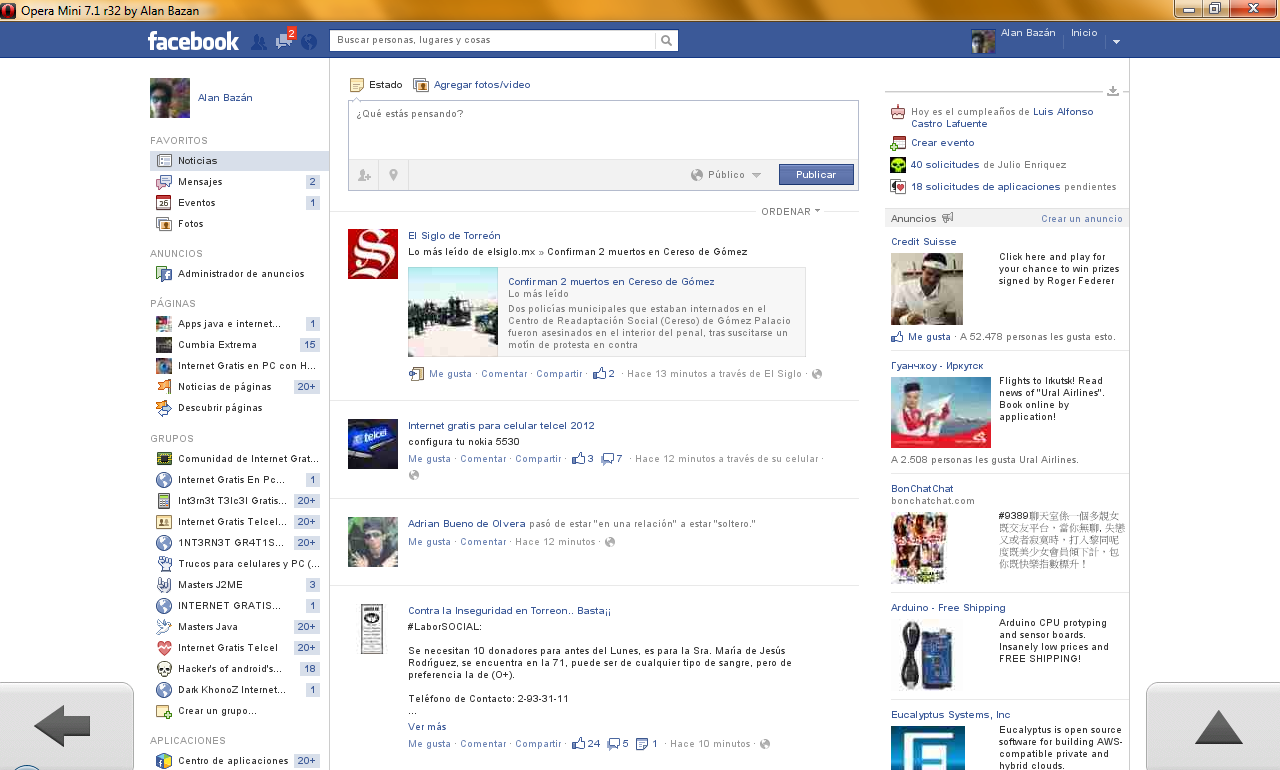
Task: Open 40 solicitudes game requests
Action: click(945, 165)
